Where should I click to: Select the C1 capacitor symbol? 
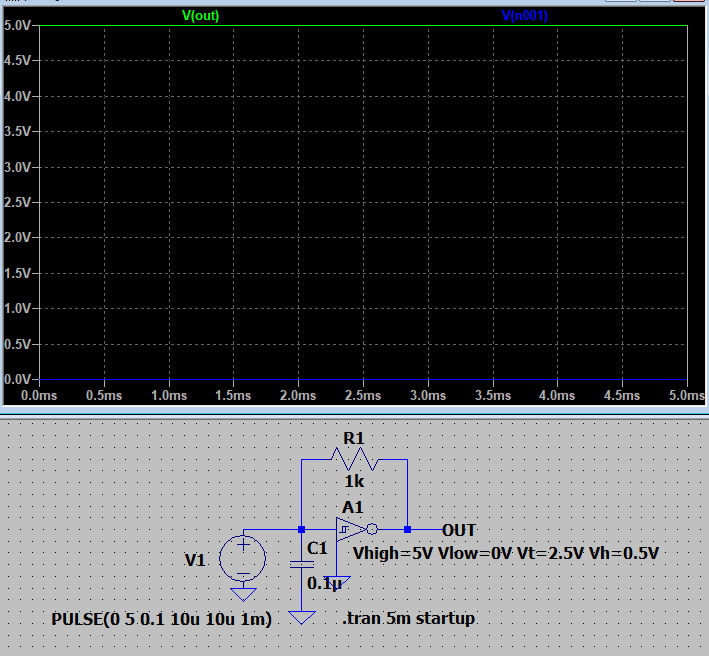pyautogui.click(x=301, y=563)
